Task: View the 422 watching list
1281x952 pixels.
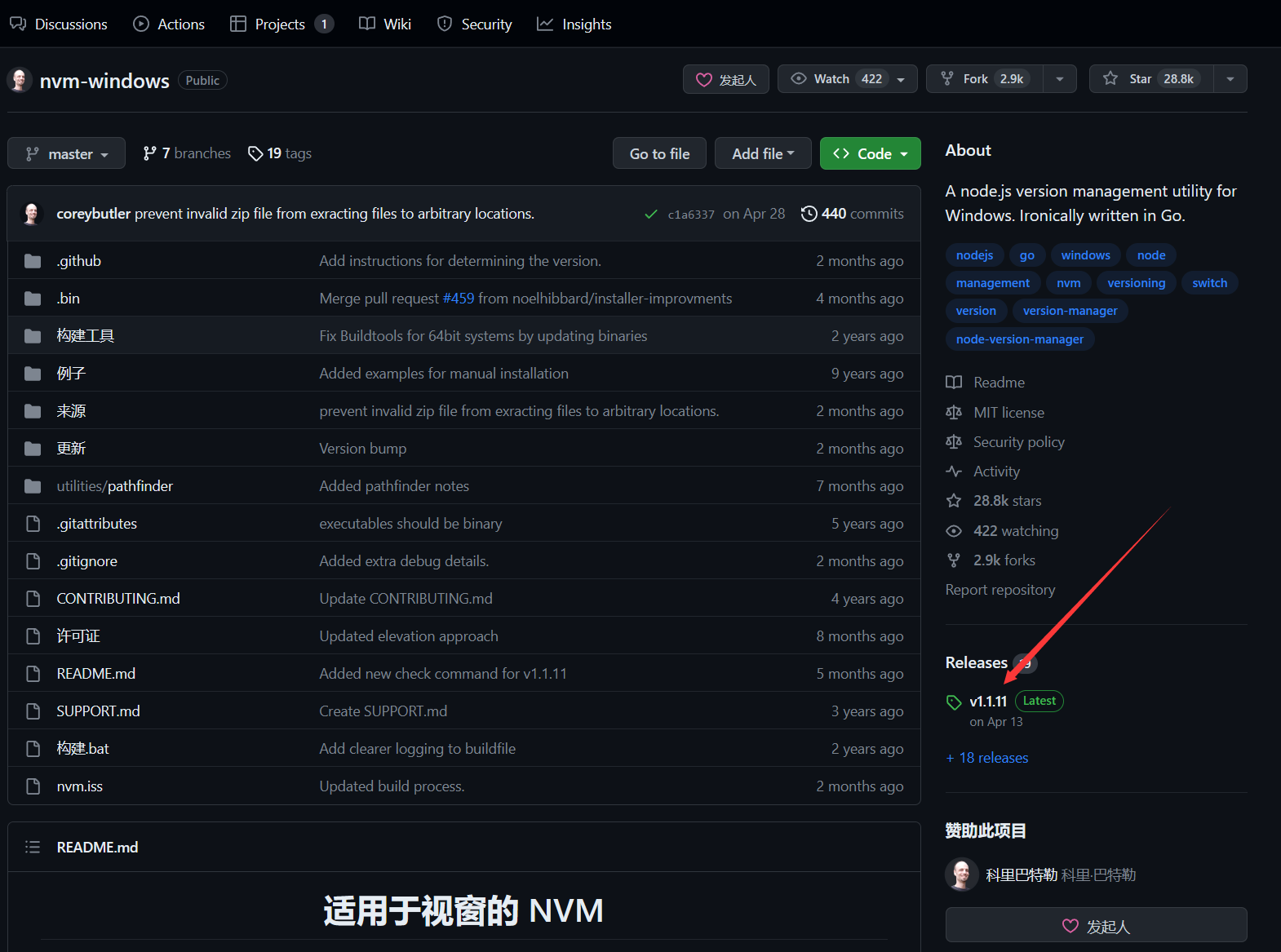Action: tap(1002, 531)
